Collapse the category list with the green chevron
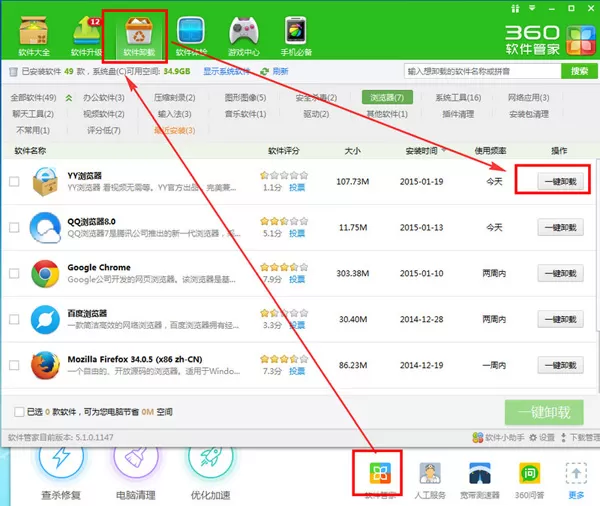Screen dimensions: 600x506 pyautogui.click(x=69, y=98)
